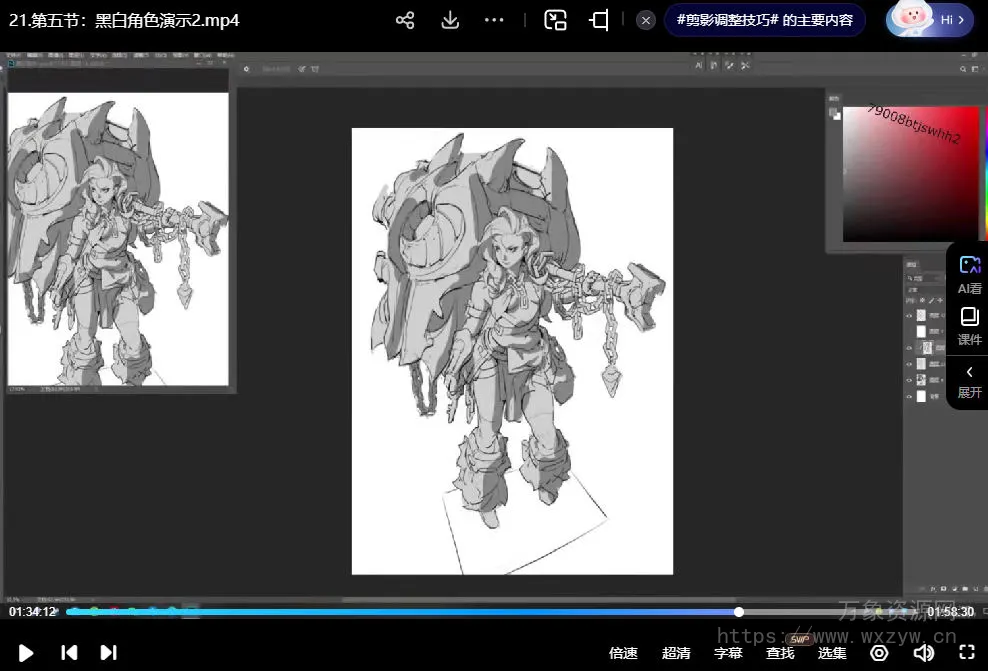Open the AI看 assistant panel
988x671 pixels.
(969, 274)
